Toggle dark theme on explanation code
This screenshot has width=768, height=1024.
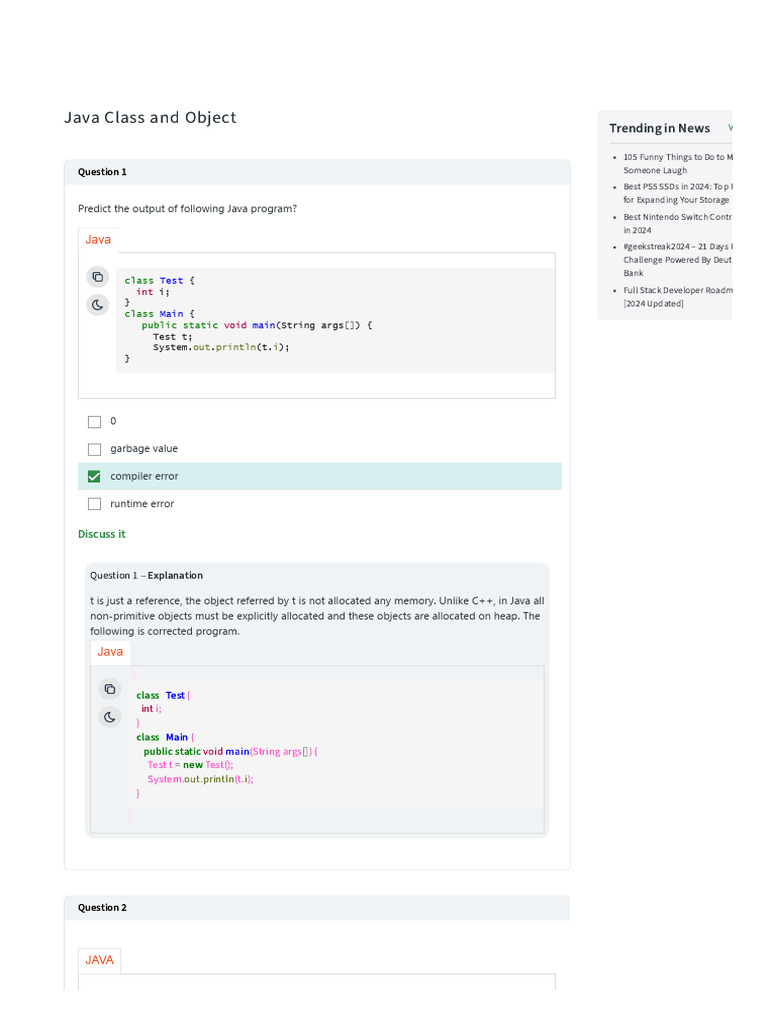click(x=110, y=717)
